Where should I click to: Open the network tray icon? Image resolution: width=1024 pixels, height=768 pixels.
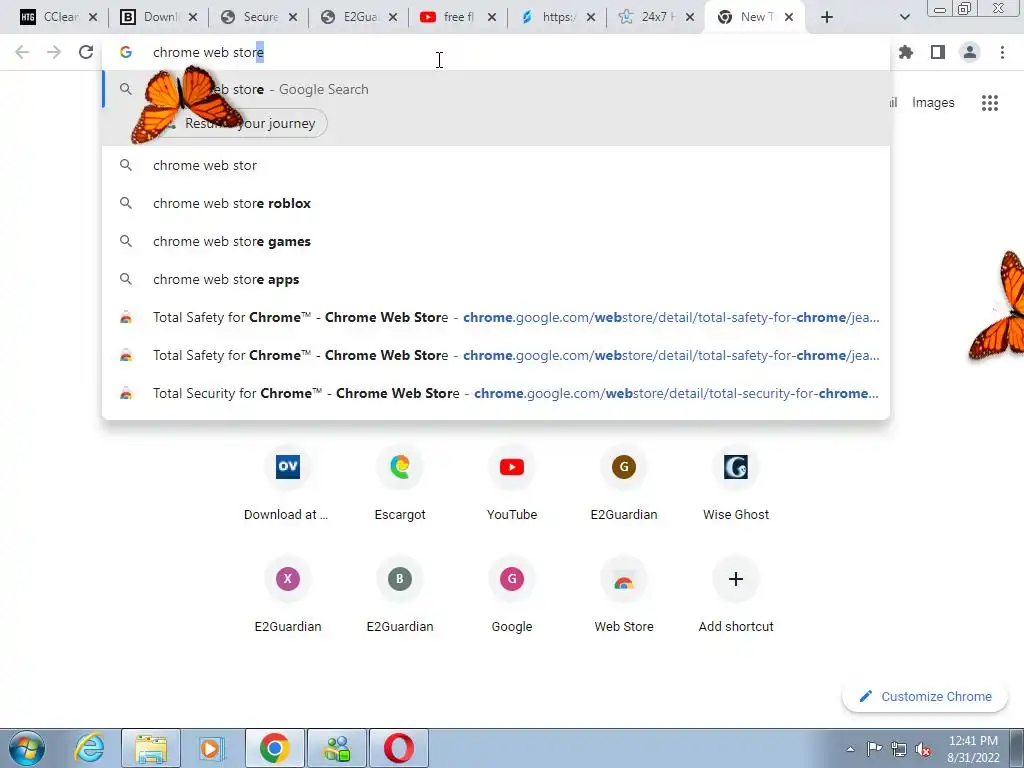click(899, 749)
